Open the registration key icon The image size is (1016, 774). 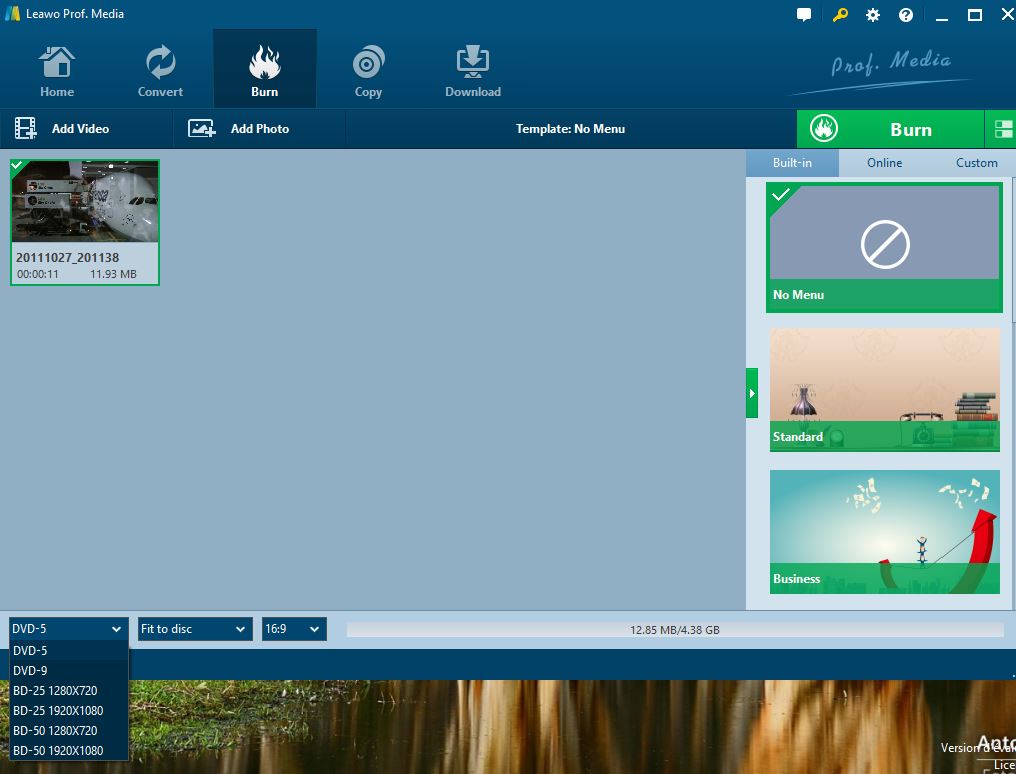(840, 15)
